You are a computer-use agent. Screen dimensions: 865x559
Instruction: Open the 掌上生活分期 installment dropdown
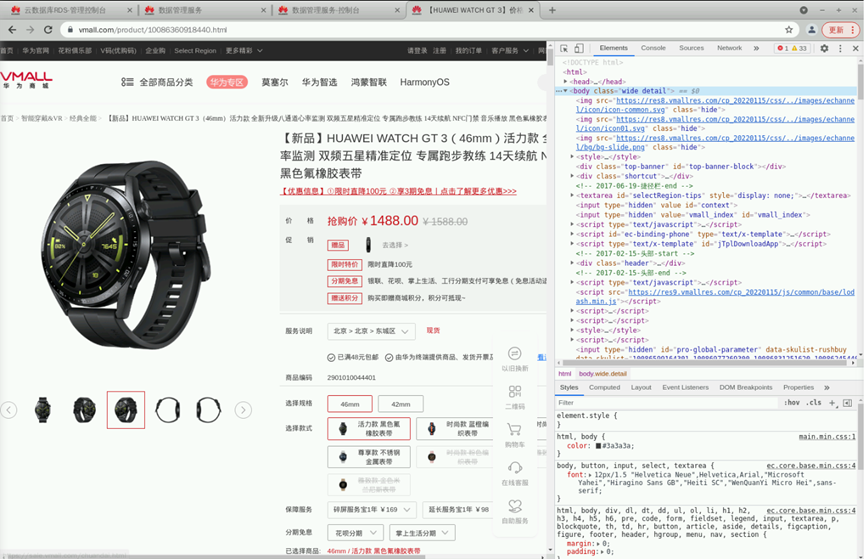click(x=422, y=533)
